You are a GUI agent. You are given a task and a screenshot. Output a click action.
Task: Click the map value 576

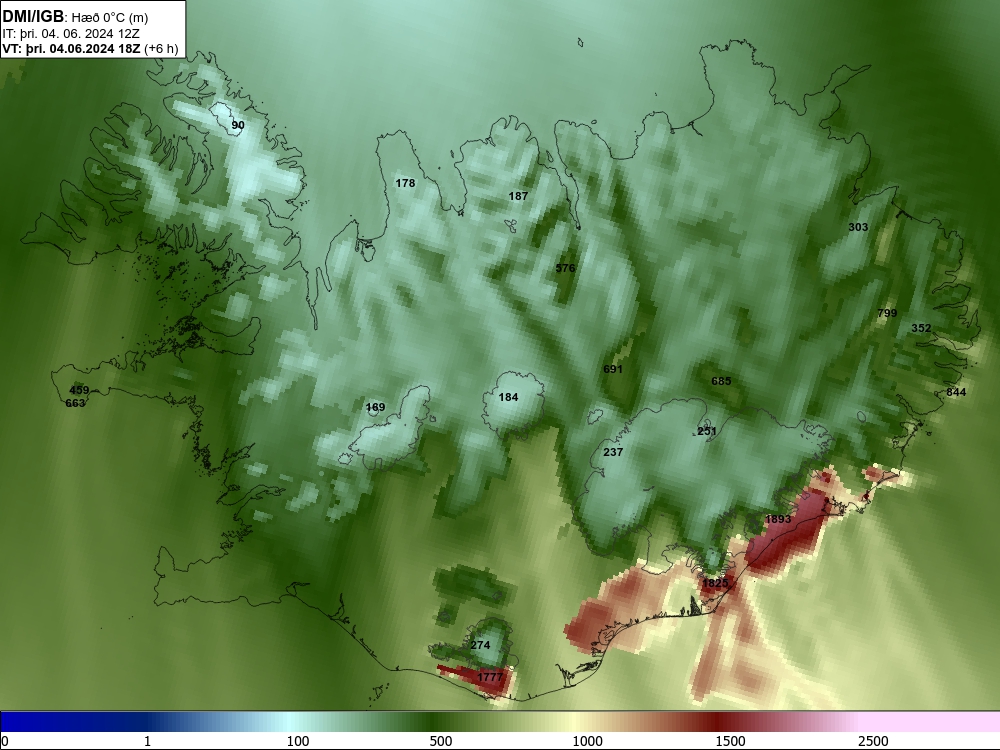565,268
